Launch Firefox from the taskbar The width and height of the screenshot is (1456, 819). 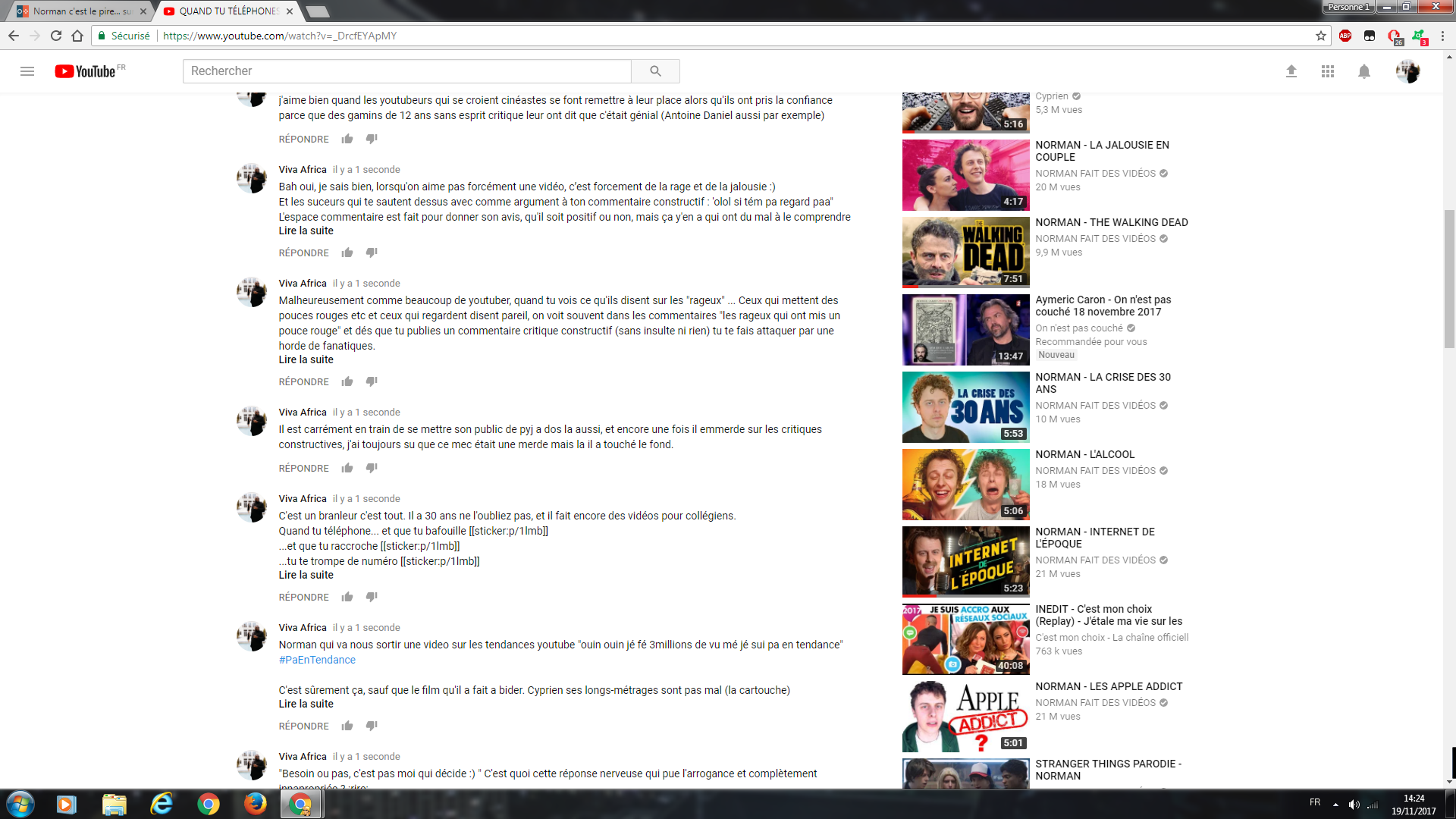tap(255, 804)
